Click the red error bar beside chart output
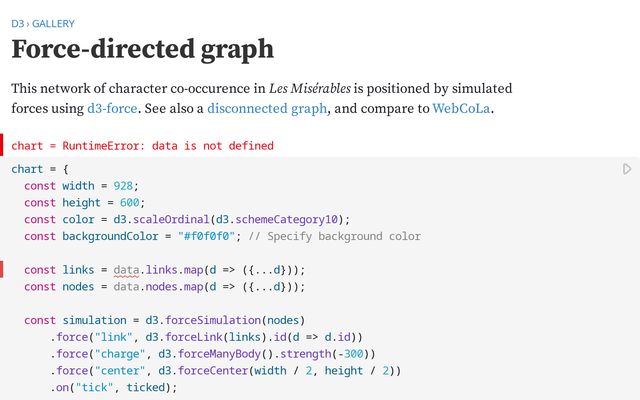Viewport: 640px width, 400px height. point(2,145)
